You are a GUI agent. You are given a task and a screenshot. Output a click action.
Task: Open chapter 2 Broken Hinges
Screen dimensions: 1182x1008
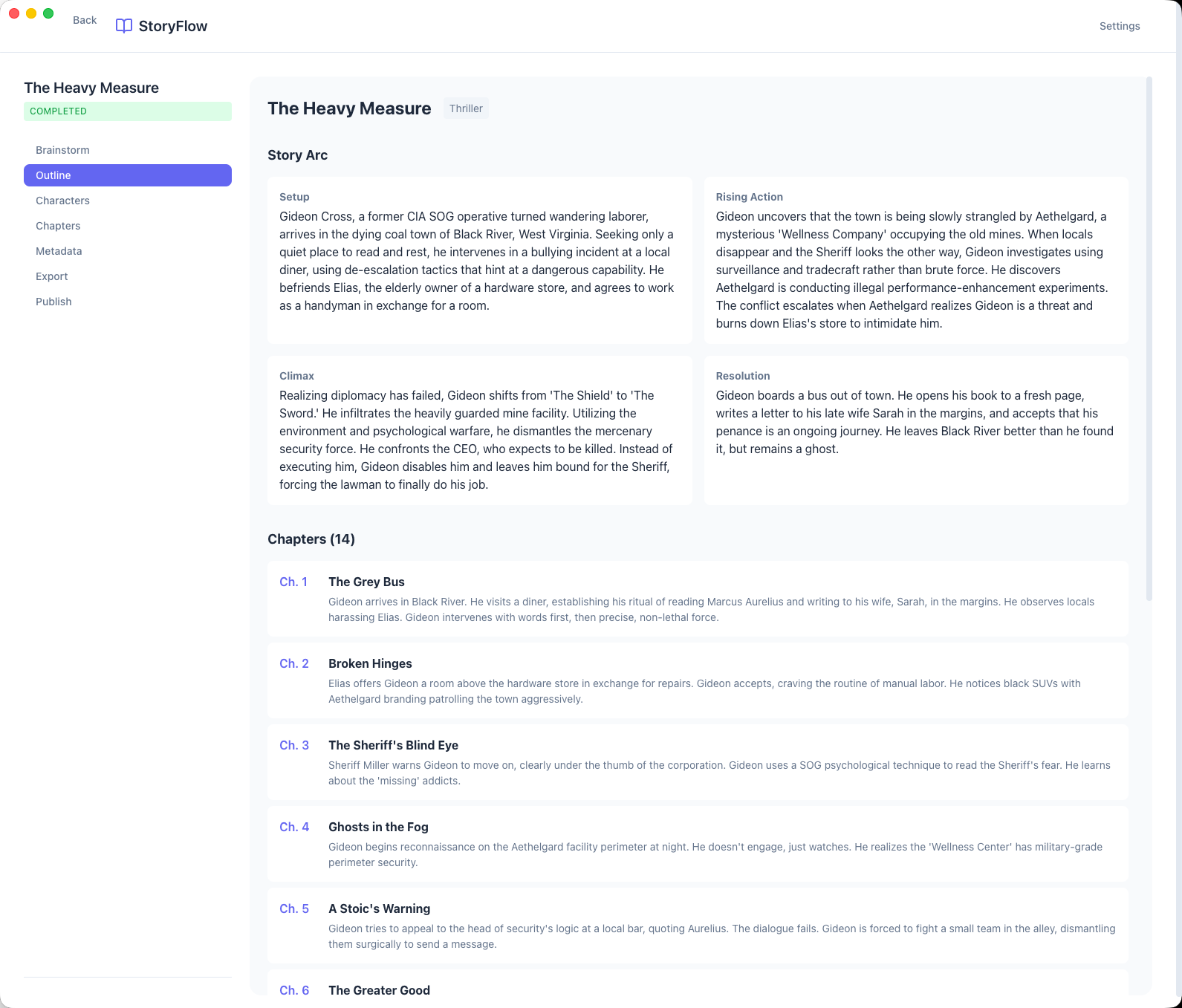[697, 680]
